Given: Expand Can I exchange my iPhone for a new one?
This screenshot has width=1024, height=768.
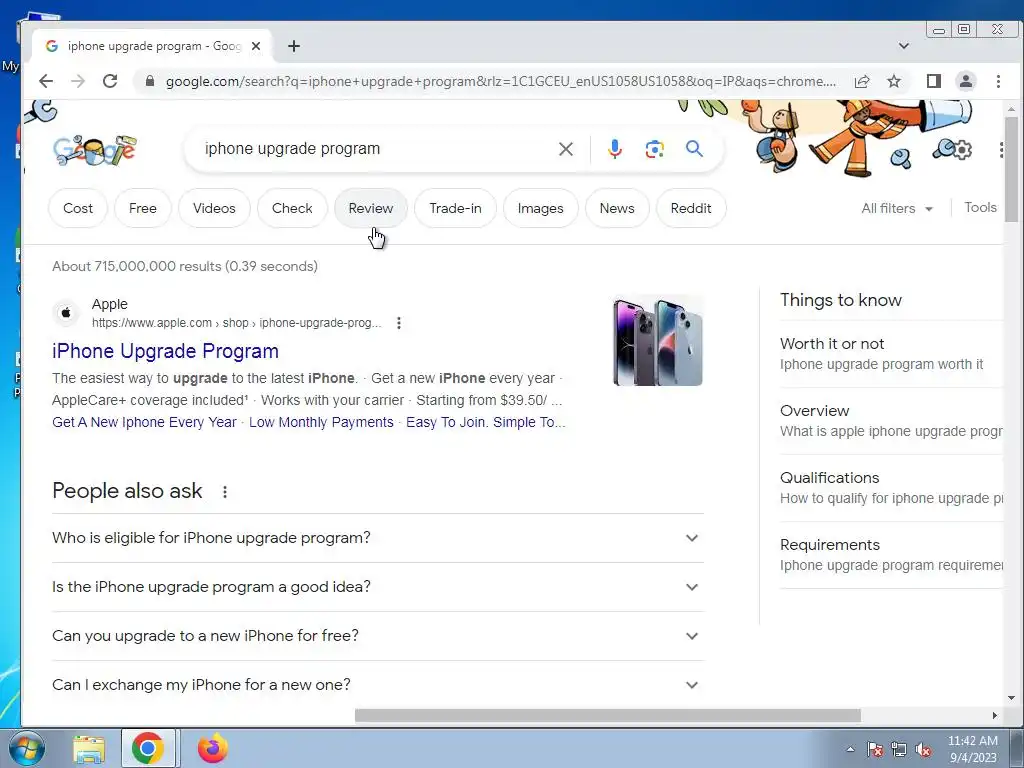Looking at the screenshot, I should coord(377,684).
